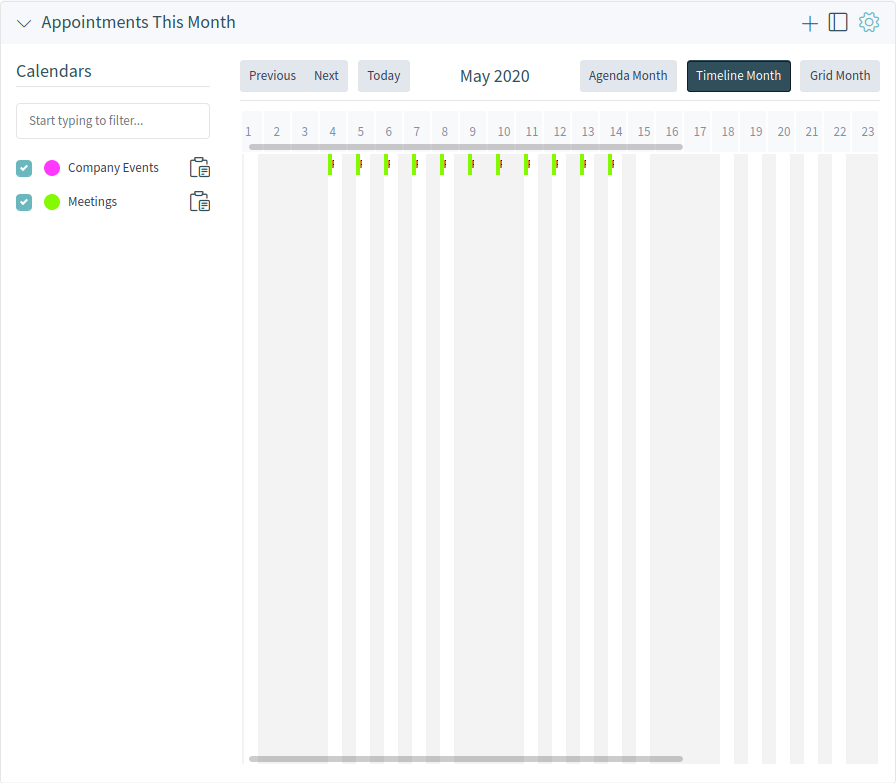The height and width of the screenshot is (783, 896).
Task: Click day 16 header in timeline
Action: coord(672,132)
